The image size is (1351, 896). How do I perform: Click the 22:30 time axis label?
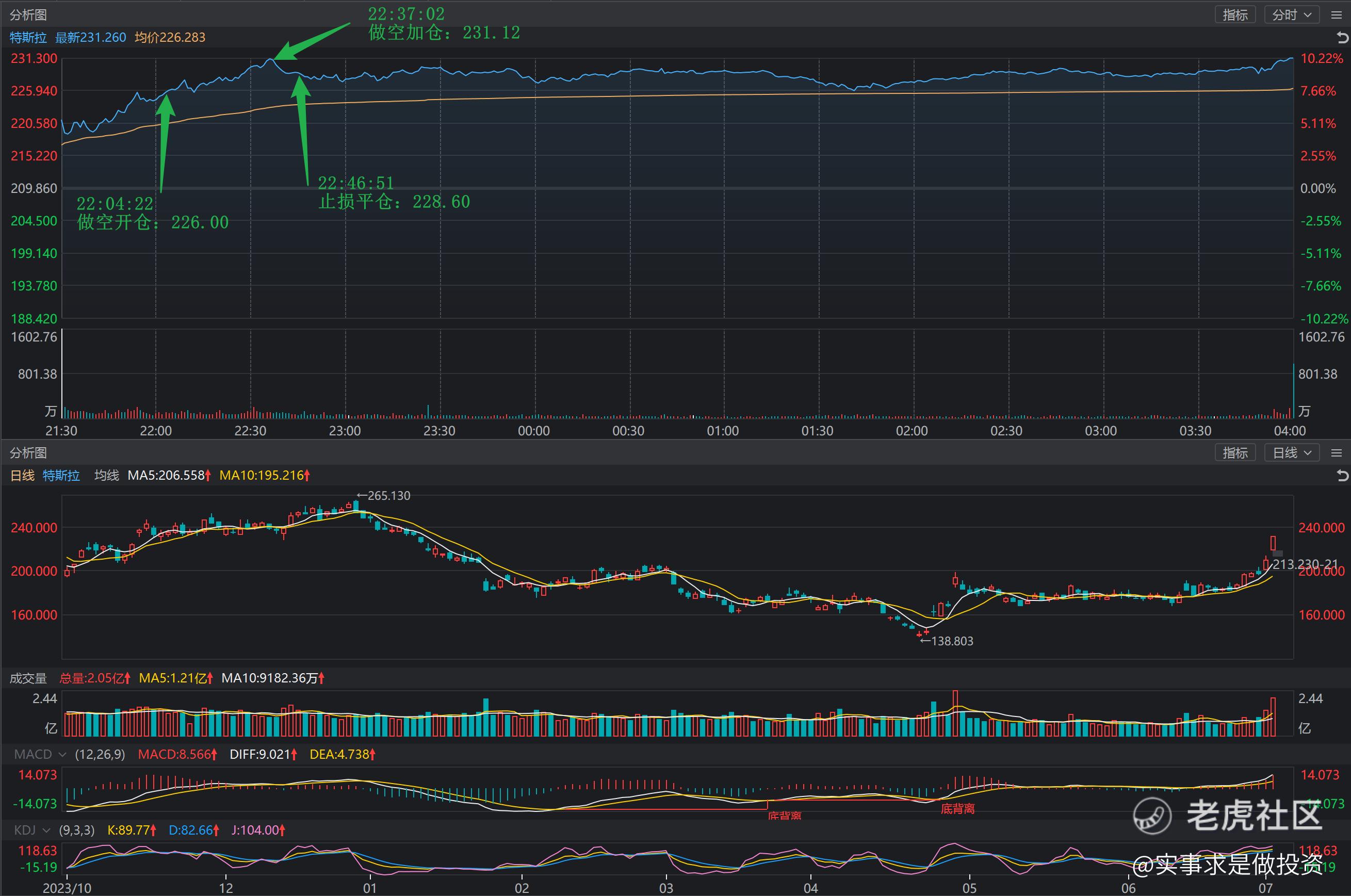(x=250, y=431)
